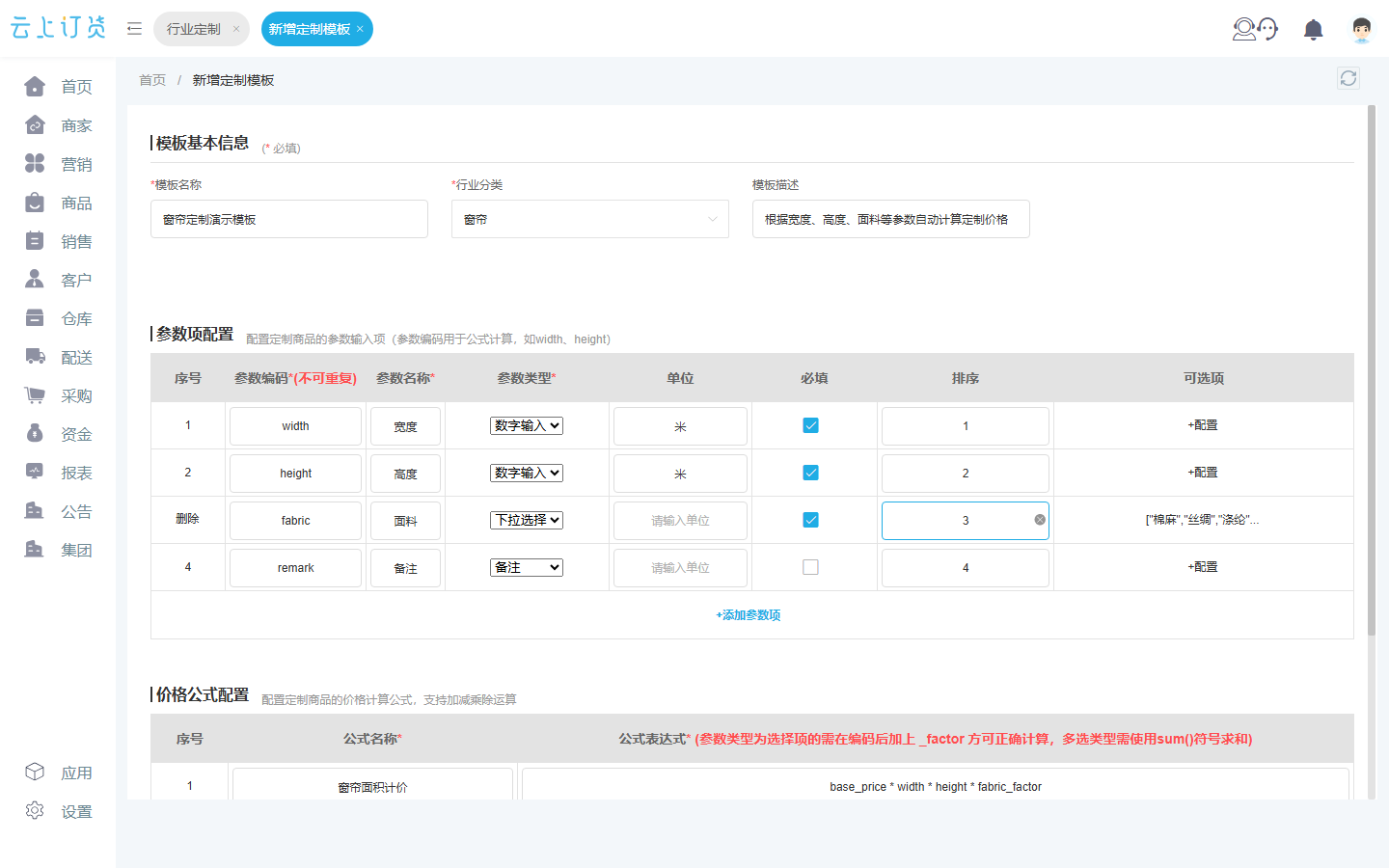Click +添加参数项 link

click(x=749, y=615)
